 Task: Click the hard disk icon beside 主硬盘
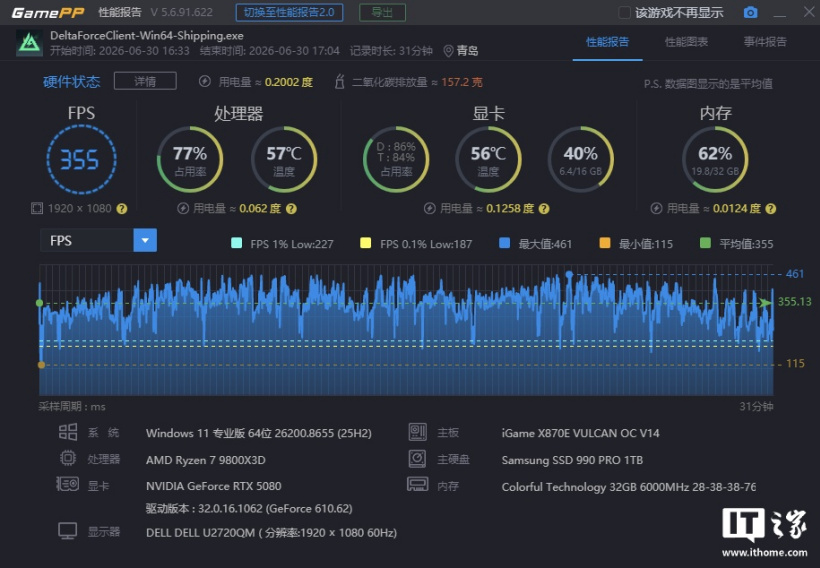coord(417,459)
